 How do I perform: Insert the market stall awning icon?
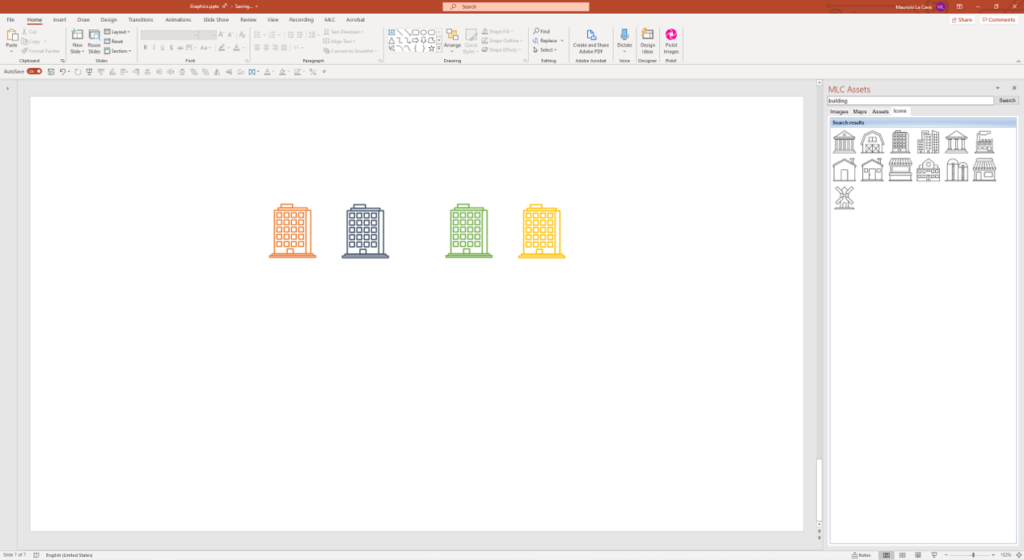(x=900, y=170)
